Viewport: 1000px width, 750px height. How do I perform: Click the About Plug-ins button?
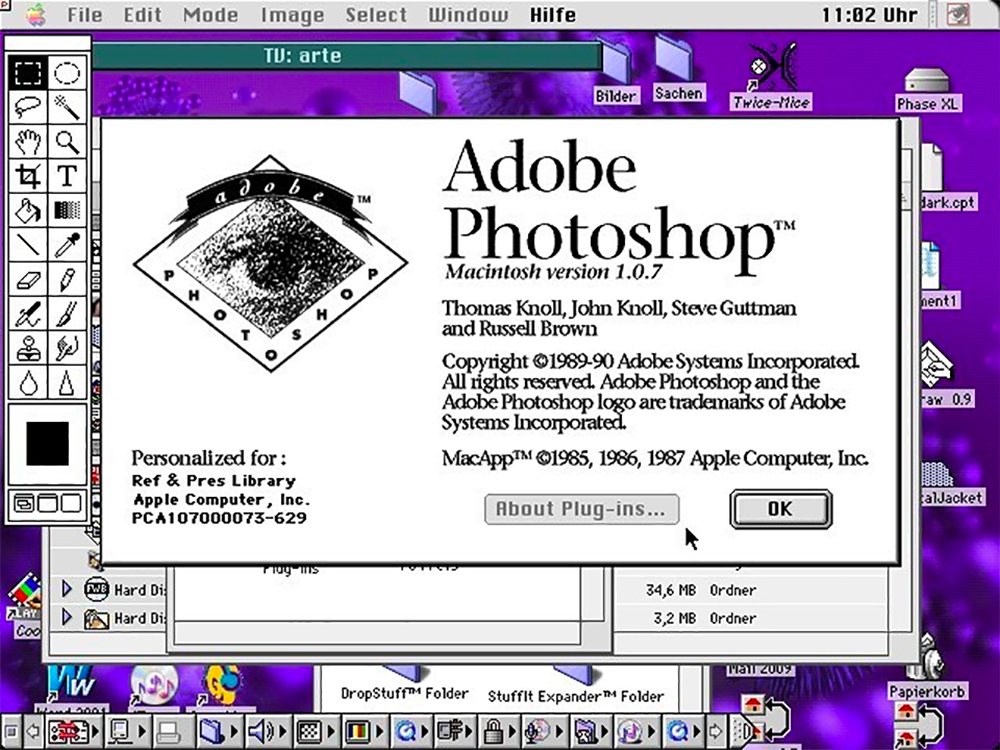point(582,509)
